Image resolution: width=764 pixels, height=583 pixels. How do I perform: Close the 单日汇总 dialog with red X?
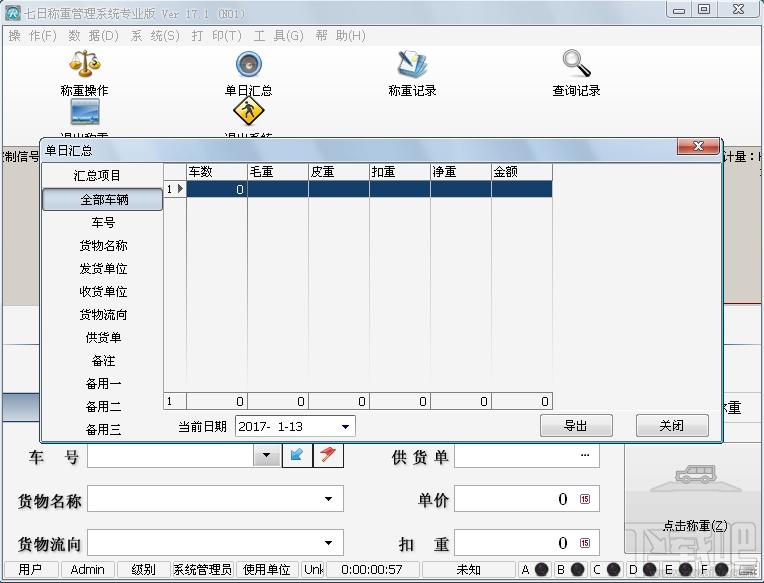[x=698, y=146]
